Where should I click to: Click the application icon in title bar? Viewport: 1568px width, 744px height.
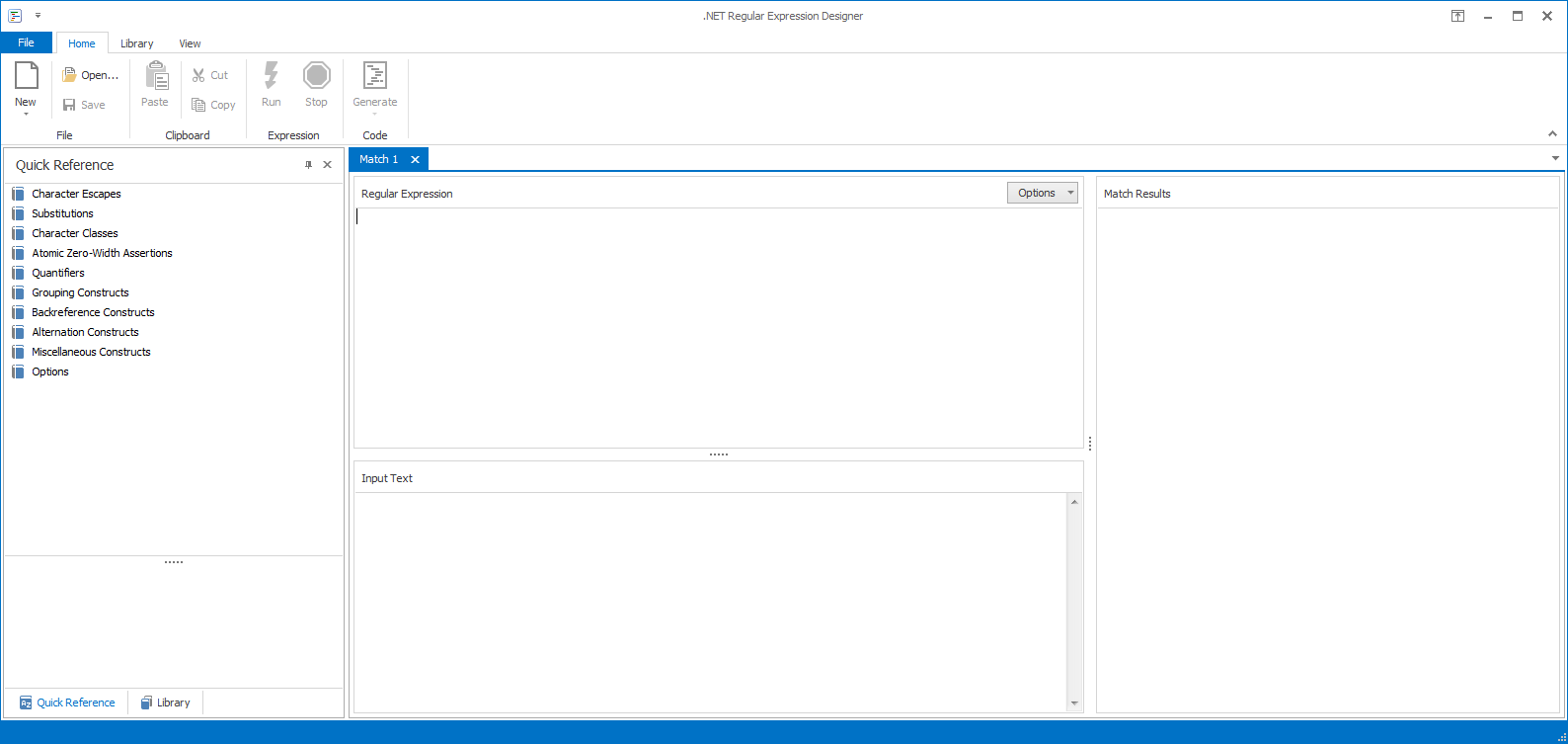click(x=15, y=16)
